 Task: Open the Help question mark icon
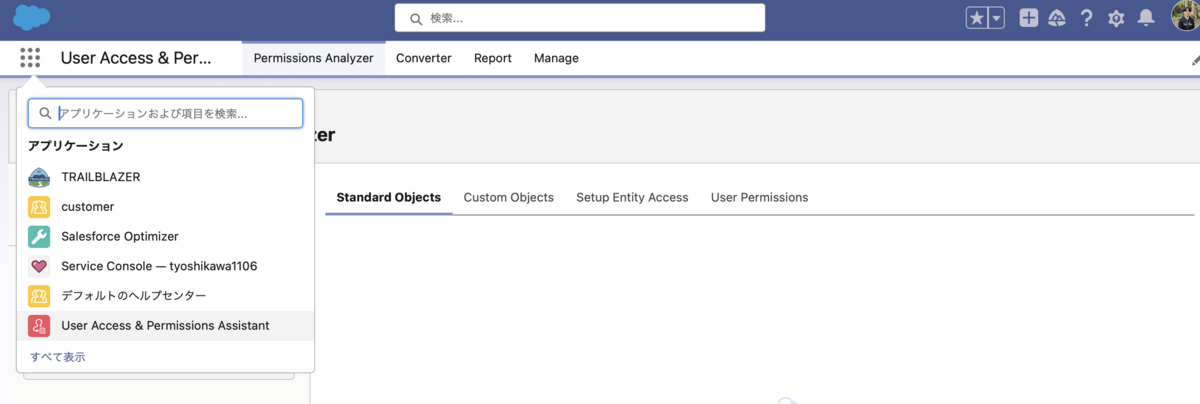coord(1087,18)
